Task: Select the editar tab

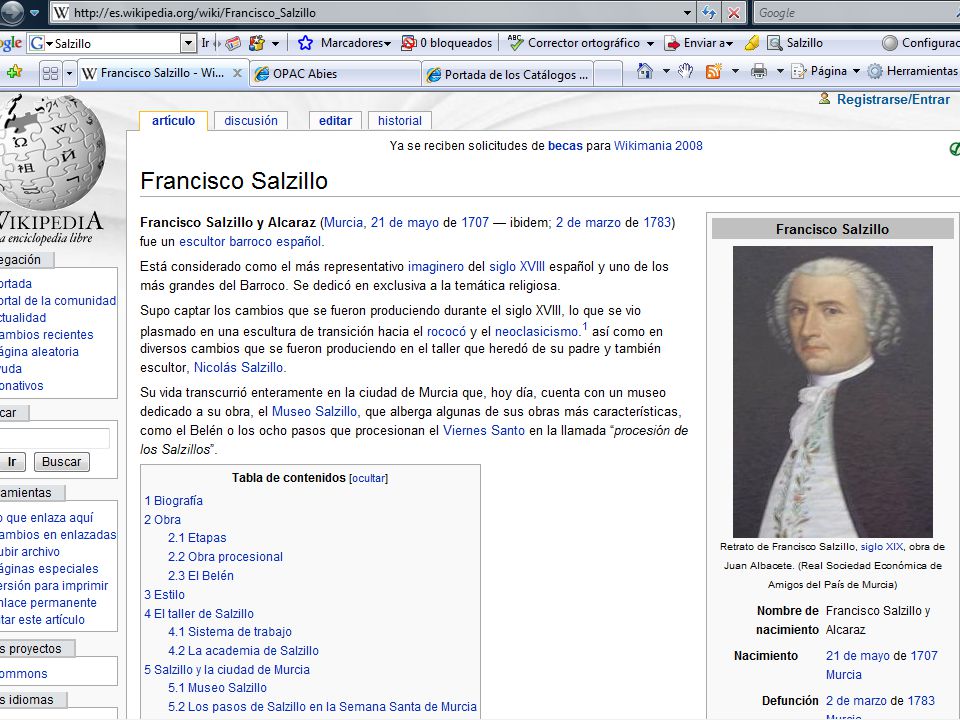Action: tap(336, 121)
